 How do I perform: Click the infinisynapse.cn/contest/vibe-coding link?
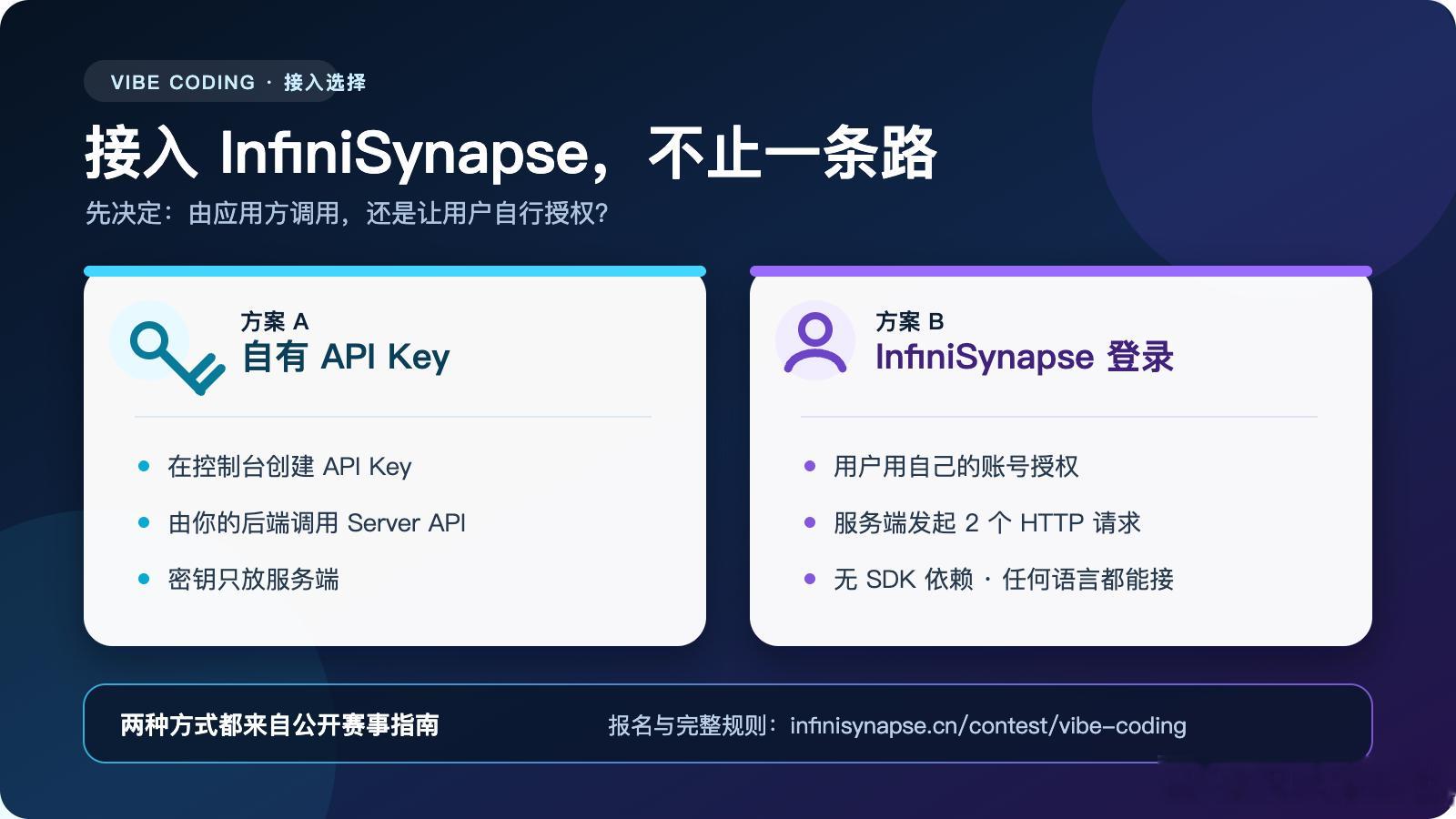click(988, 725)
